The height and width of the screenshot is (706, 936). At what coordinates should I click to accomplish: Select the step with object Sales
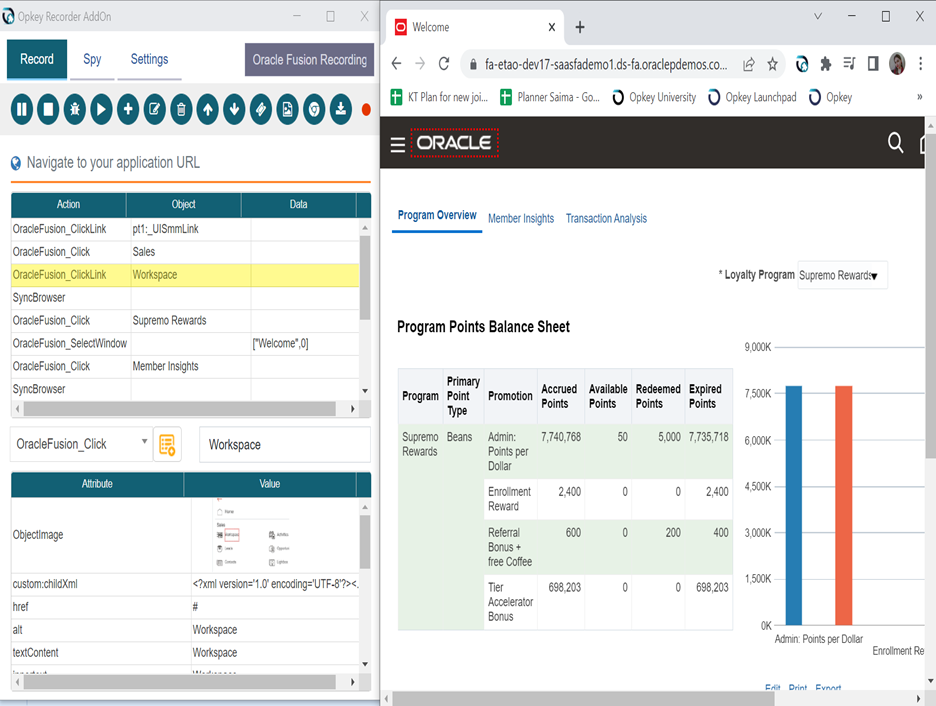(185, 252)
